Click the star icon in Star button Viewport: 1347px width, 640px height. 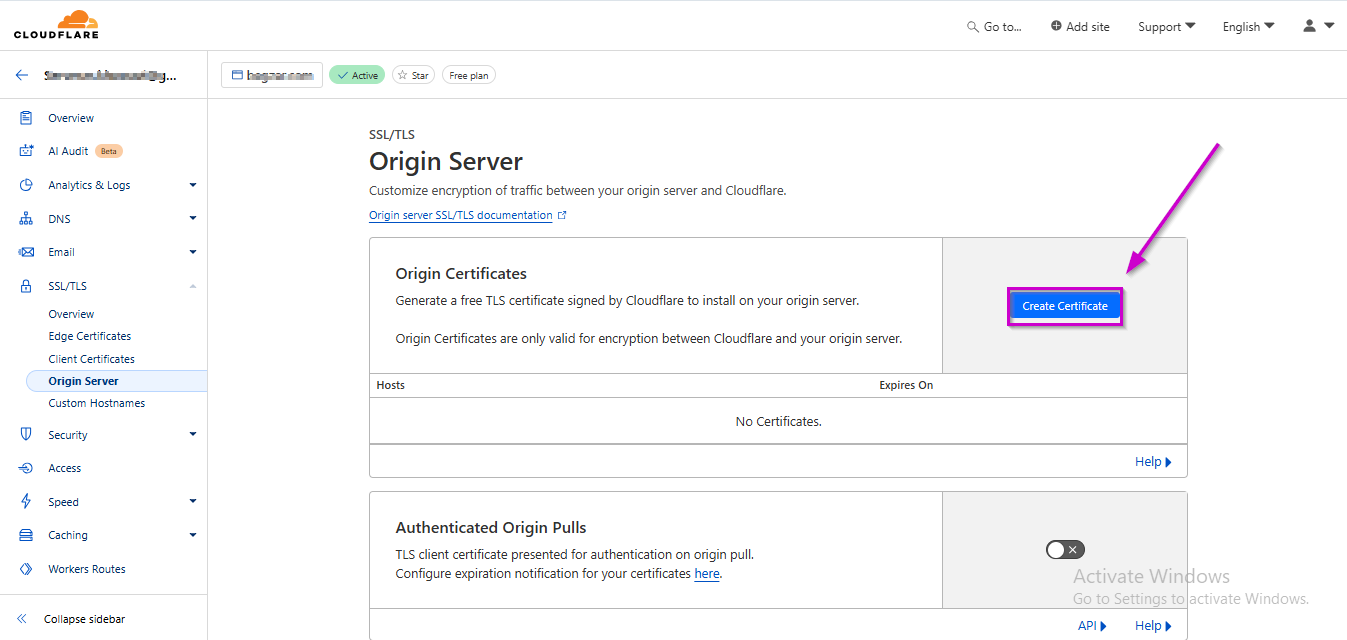click(403, 75)
